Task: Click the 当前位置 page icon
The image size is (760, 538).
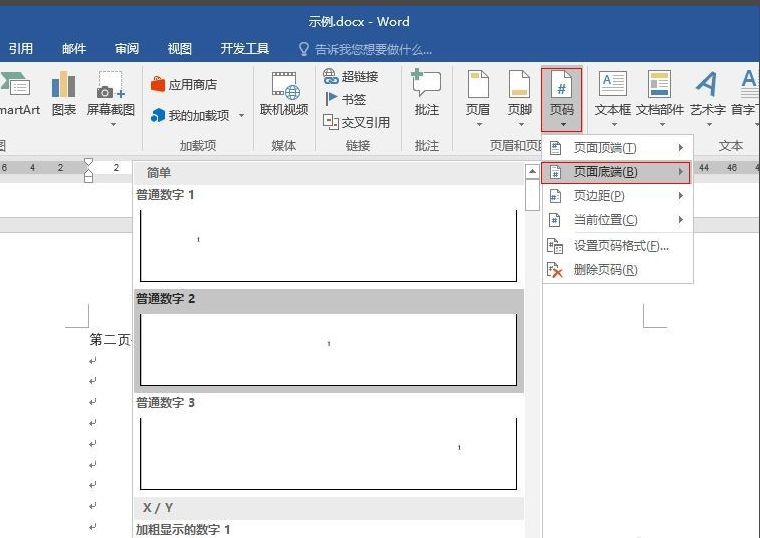Action: (x=555, y=220)
